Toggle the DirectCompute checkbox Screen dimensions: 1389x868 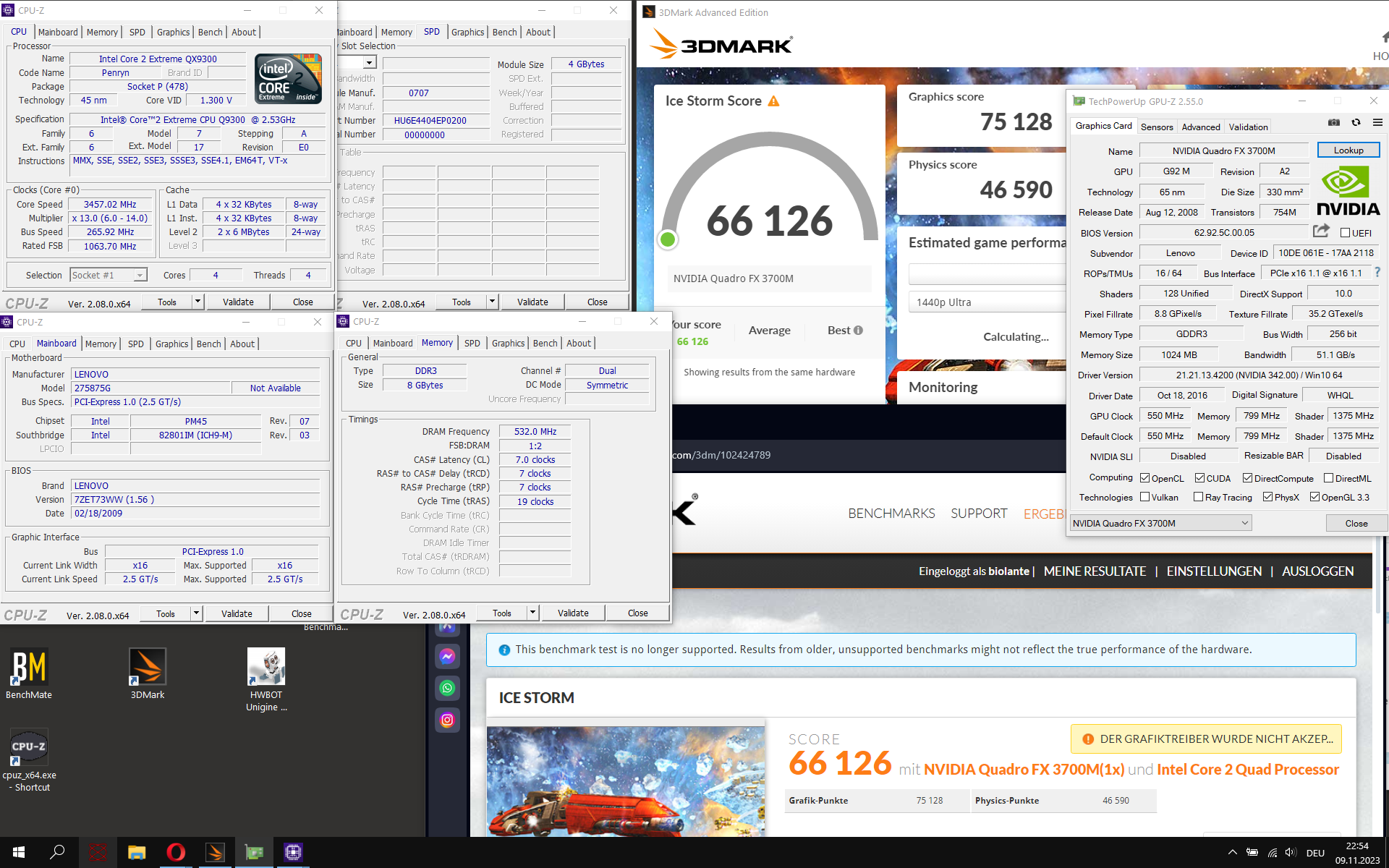1247,478
